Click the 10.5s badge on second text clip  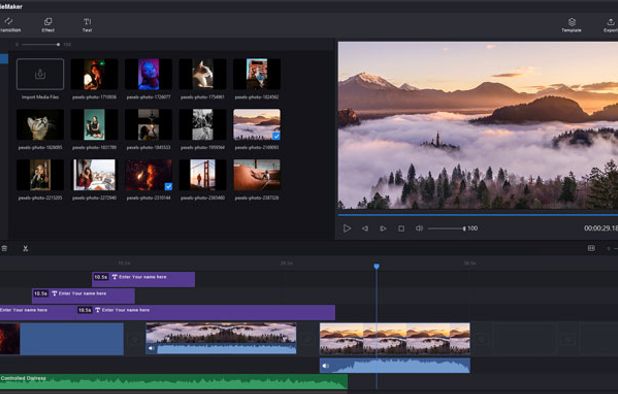coord(41,294)
